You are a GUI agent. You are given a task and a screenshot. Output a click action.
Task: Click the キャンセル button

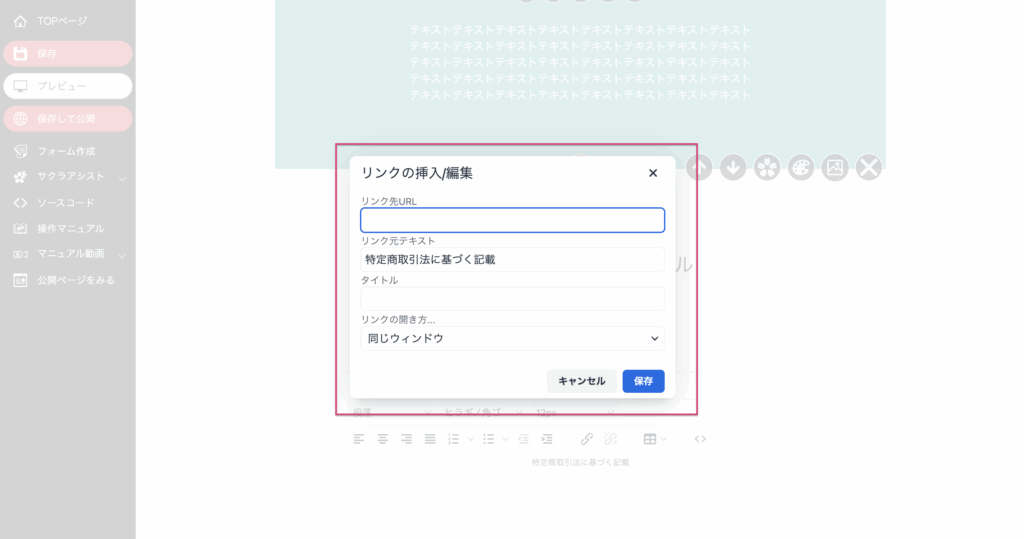(x=581, y=381)
